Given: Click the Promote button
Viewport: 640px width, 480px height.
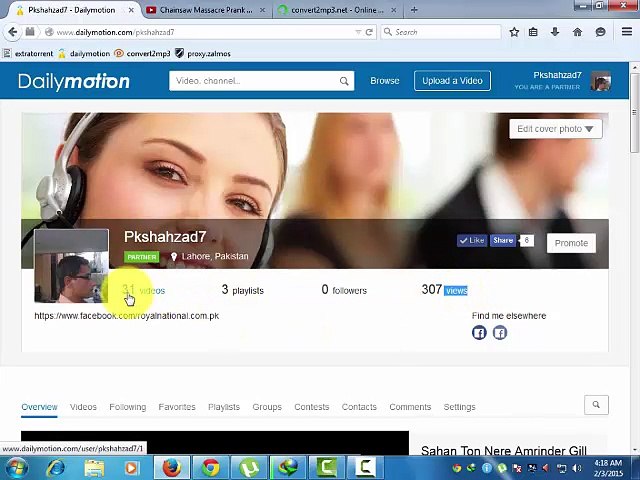Looking at the screenshot, I should coord(571,243).
